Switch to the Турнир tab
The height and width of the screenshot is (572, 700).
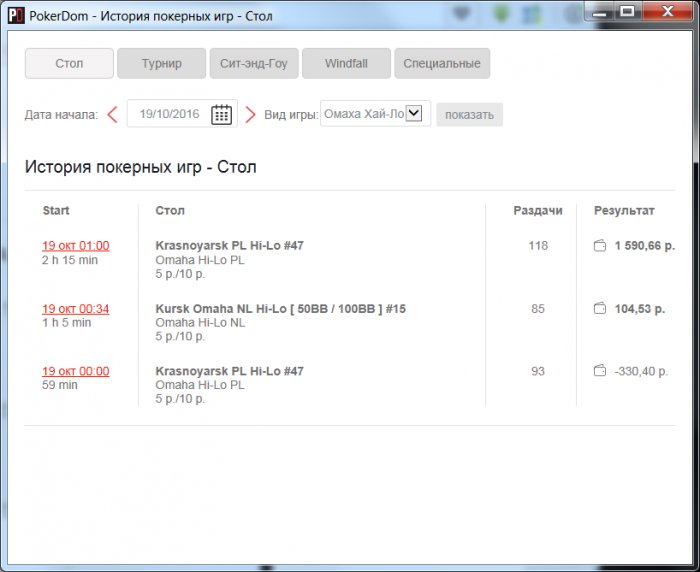click(x=162, y=63)
